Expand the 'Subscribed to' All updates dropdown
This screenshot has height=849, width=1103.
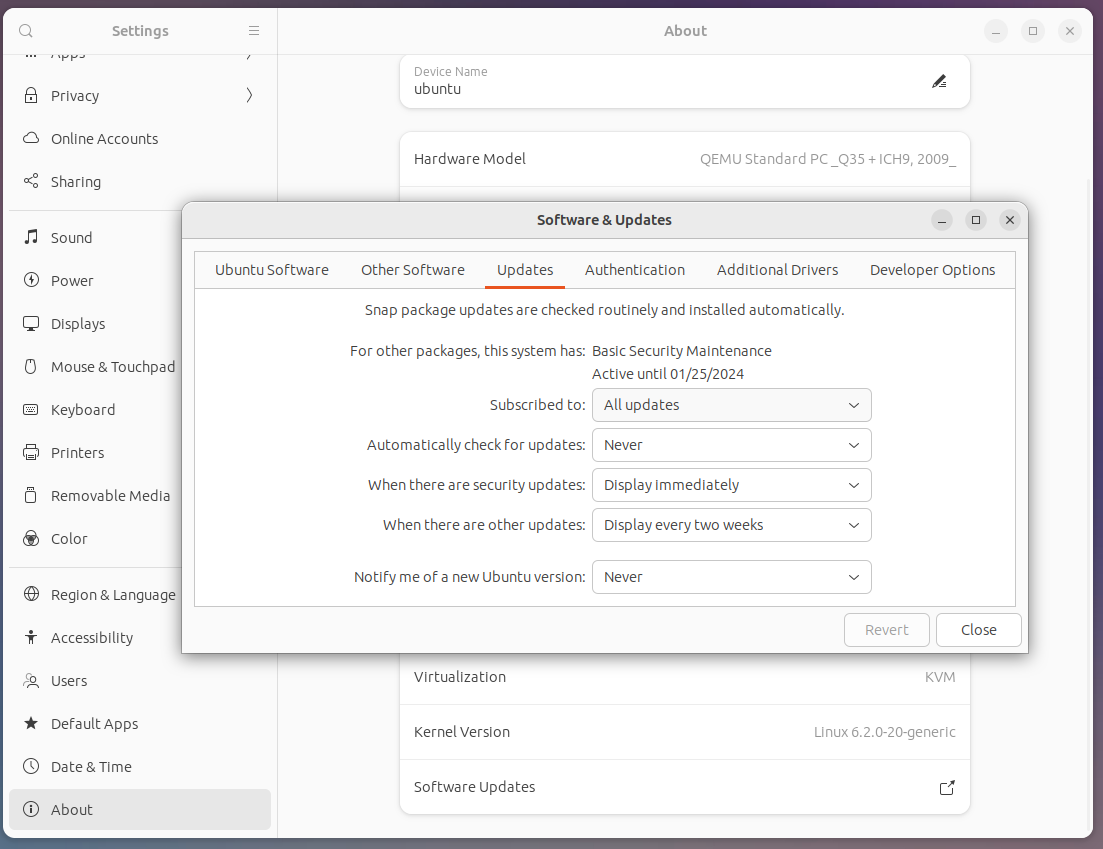[x=731, y=405]
